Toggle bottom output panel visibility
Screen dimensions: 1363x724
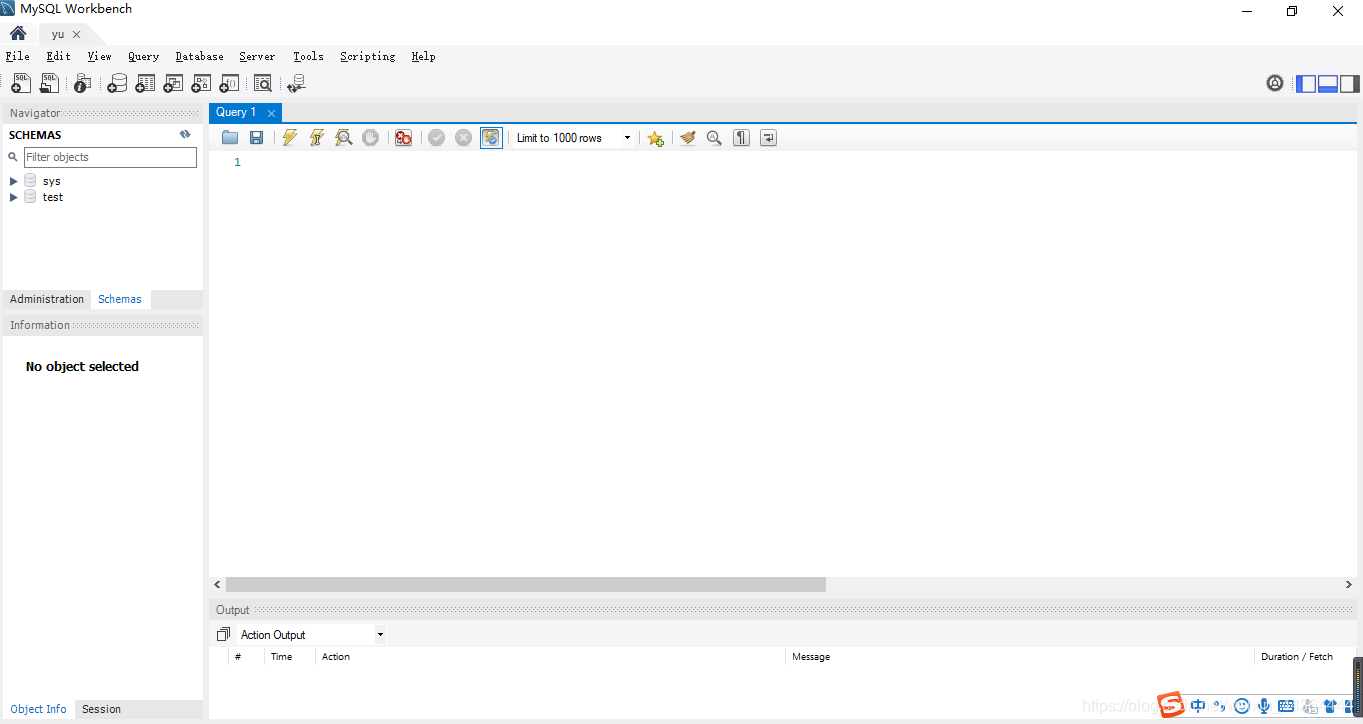pyautogui.click(x=1328, y=84)
